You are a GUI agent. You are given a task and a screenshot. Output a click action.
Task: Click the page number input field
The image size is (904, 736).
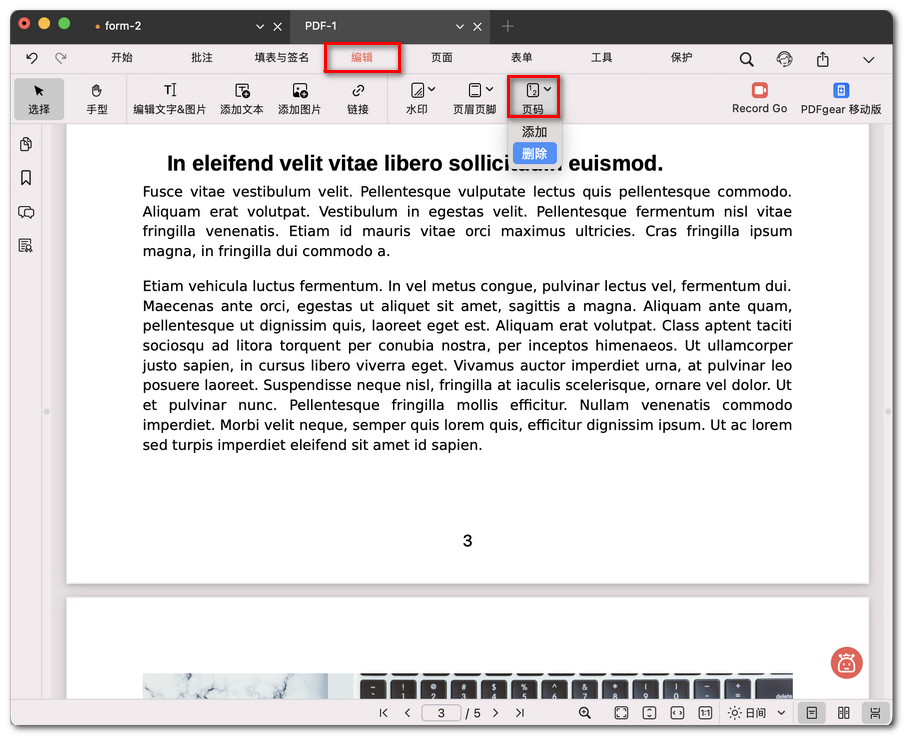pyautogui.click(x=442, y=713)
